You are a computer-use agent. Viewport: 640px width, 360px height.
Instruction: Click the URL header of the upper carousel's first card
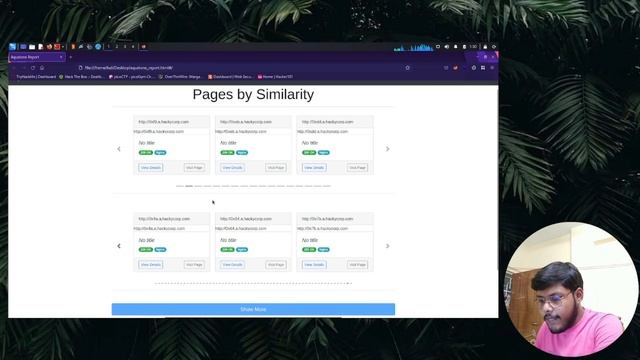click(x=171, y=122)
